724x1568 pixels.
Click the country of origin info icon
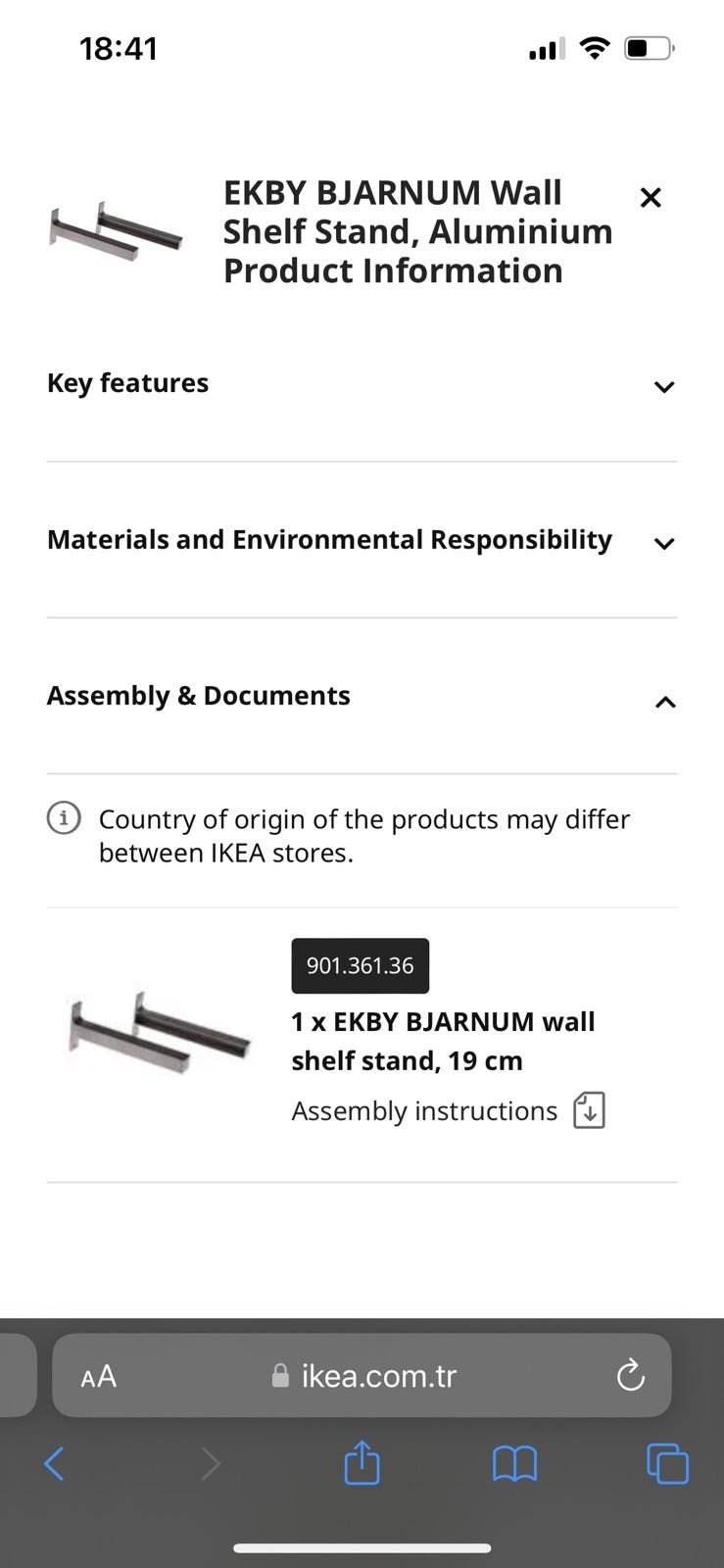click(65, 817)
